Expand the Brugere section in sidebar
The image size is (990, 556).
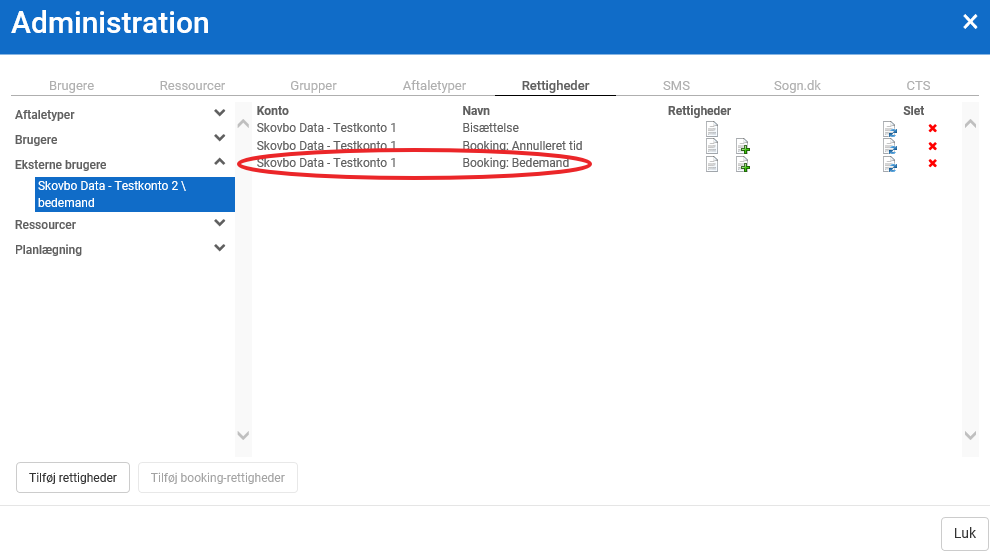pyautogui.click(x=219, y=138)
